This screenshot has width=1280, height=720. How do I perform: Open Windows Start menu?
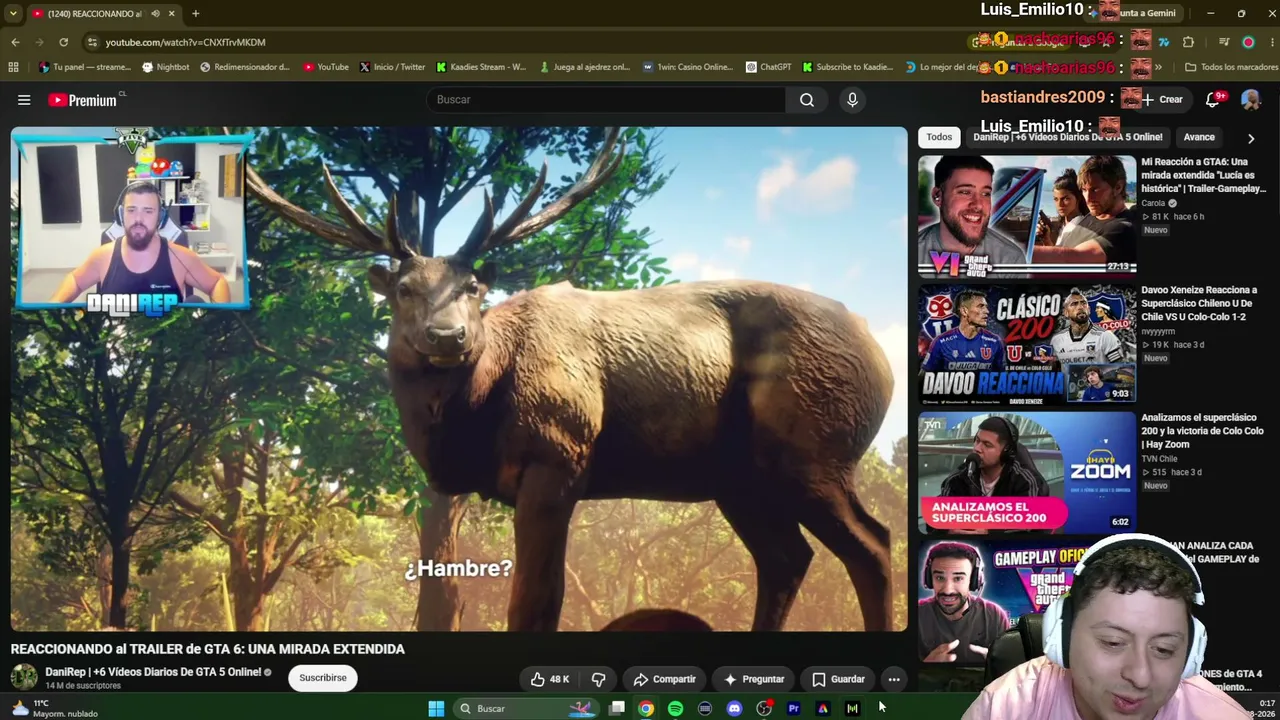click(x=436, y=708)
